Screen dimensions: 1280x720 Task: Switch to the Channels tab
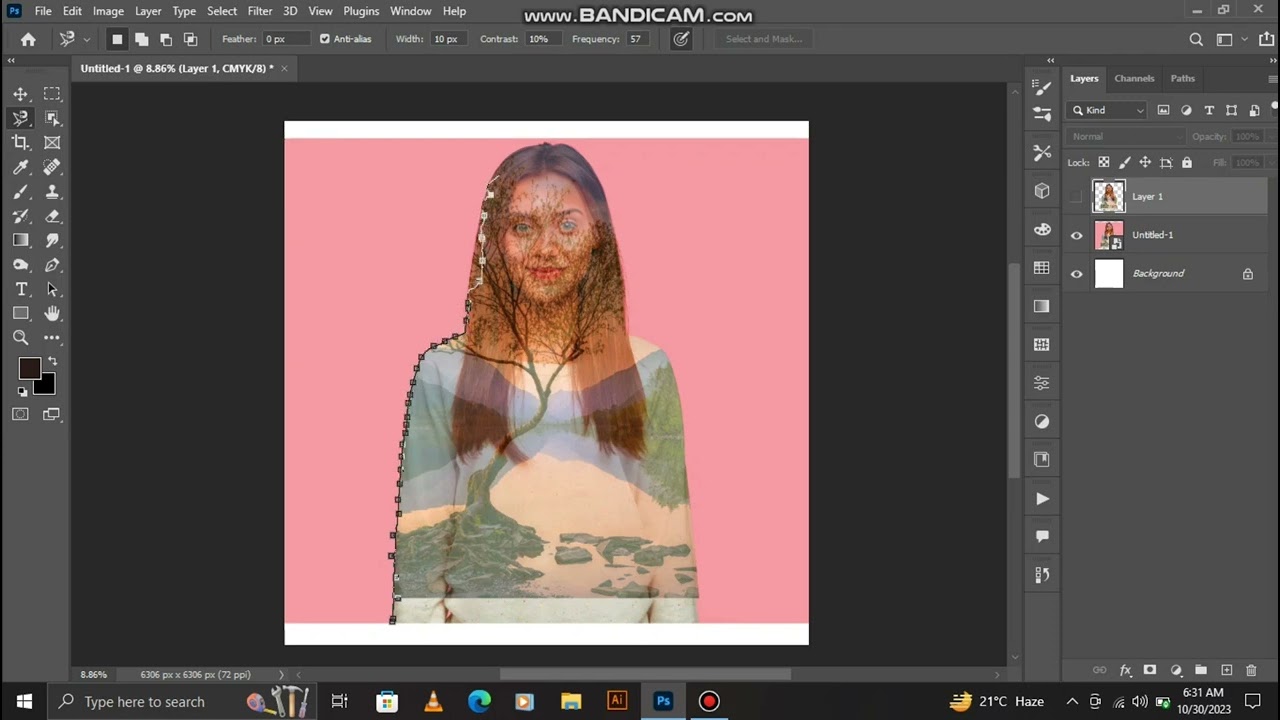[x=1134, y=78]
